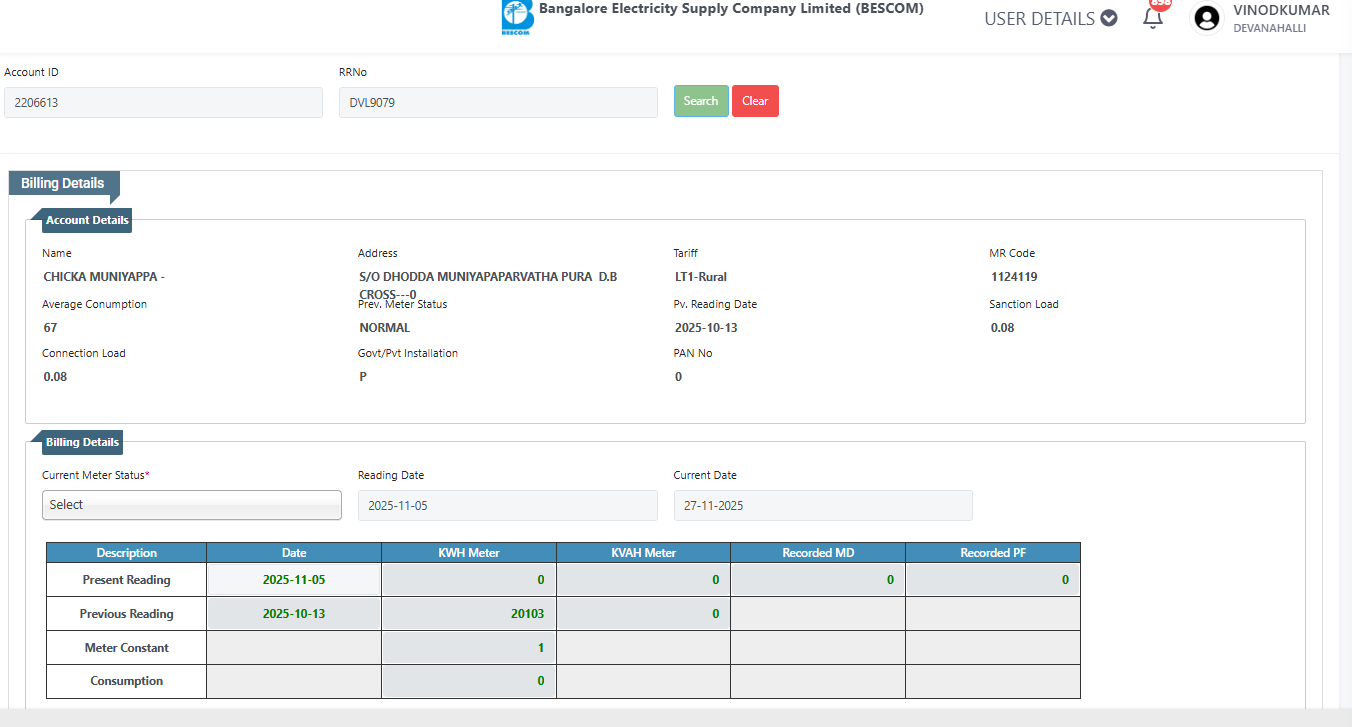The height and width of the screenshot is (727, 1352).
Task: Click the Present Reading date cell
Action: coord(294,580)
